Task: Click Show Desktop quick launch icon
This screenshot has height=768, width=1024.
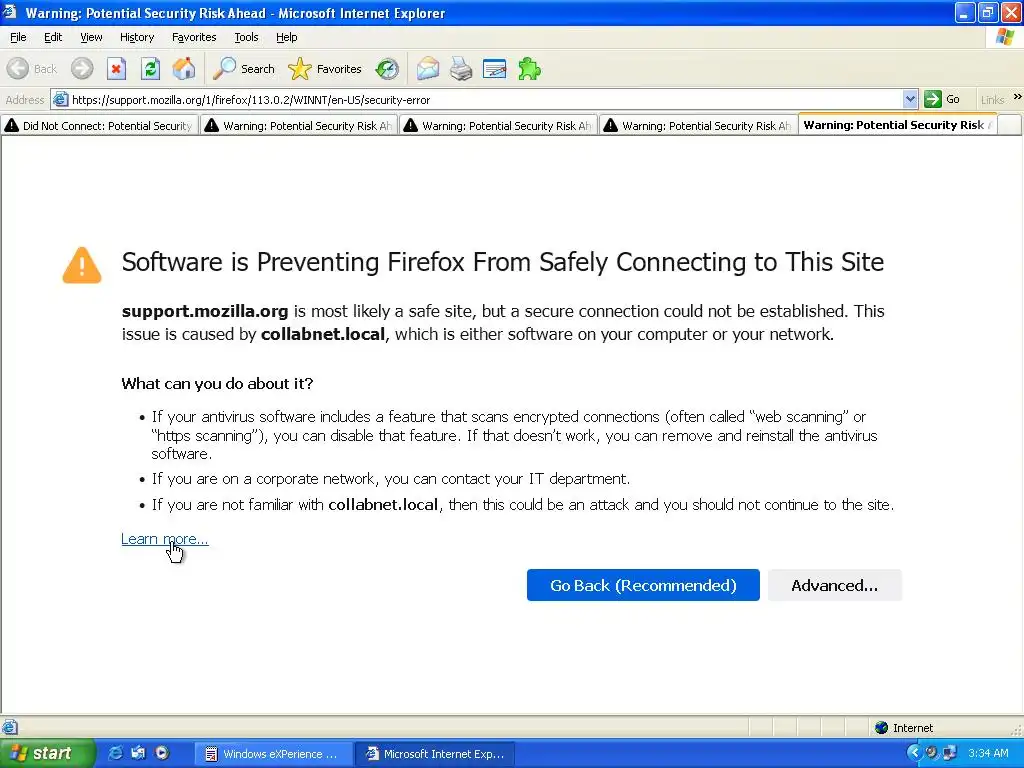Action: click(138, 753)
